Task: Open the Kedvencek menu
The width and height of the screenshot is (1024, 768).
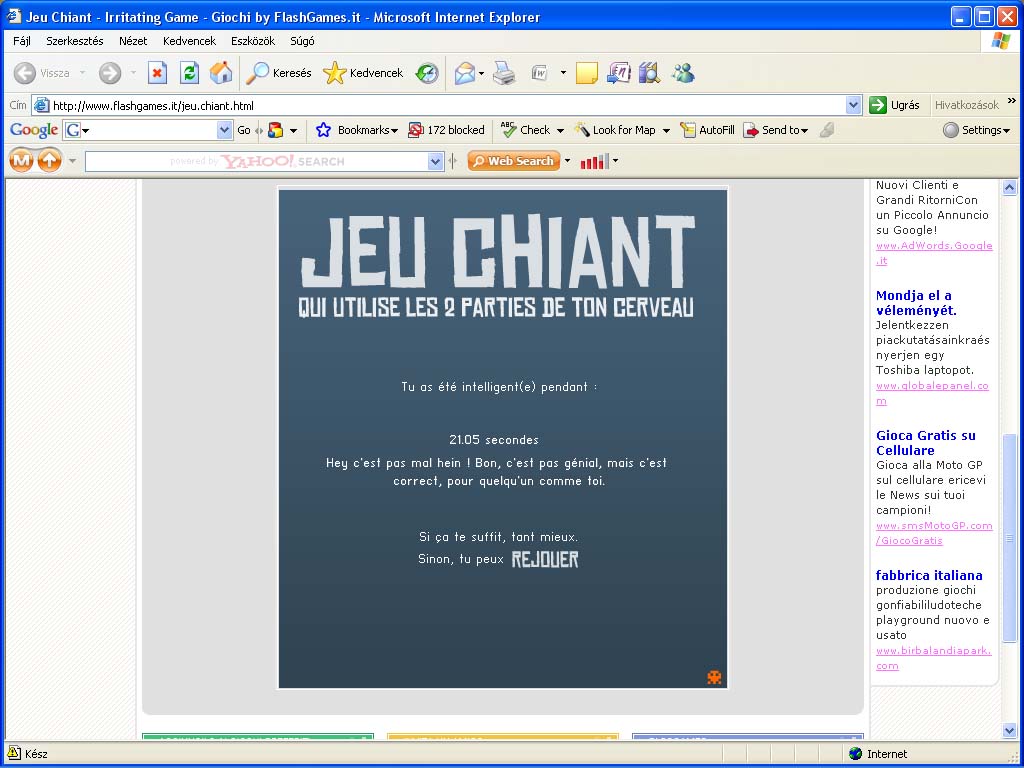Action: 189,40
